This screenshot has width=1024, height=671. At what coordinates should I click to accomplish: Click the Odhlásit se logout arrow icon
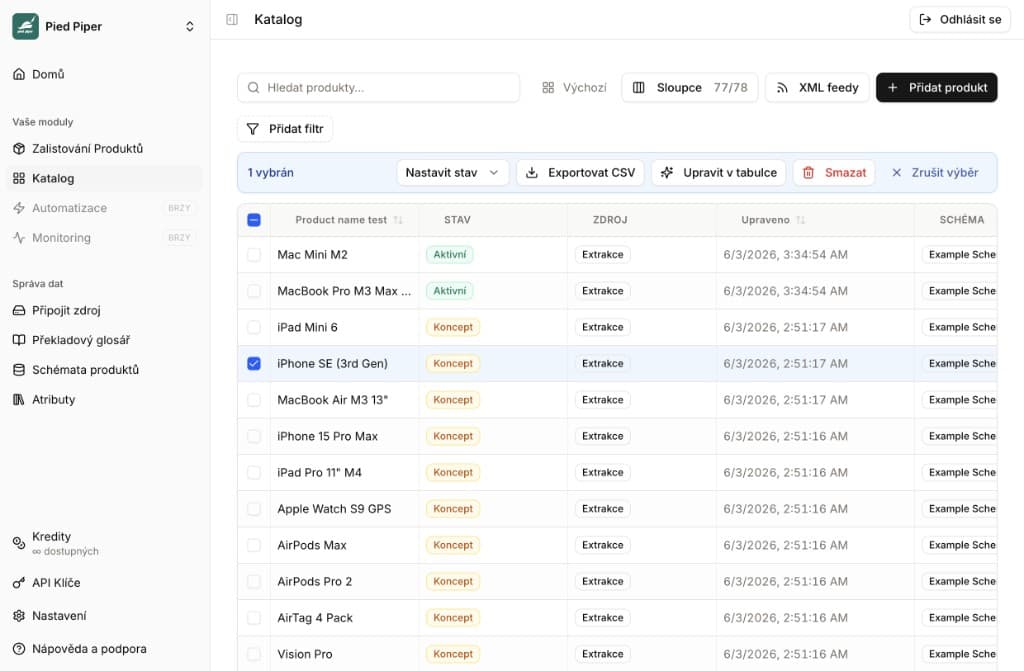[925, 20]
